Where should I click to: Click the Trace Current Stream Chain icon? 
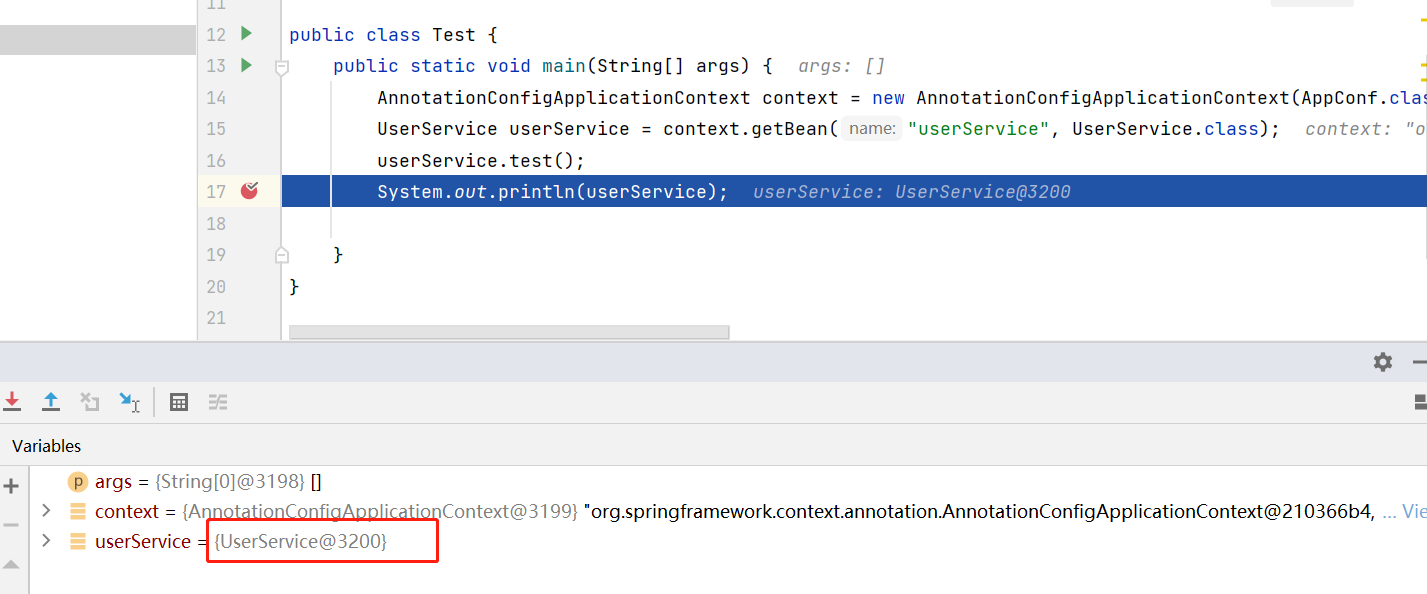[x=218, y=402]
